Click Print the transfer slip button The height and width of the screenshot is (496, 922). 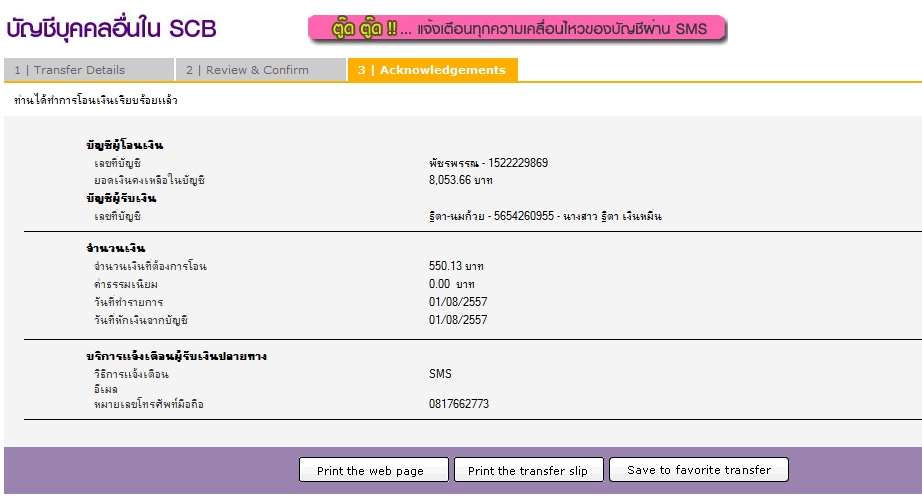click(x=529, y=470)
